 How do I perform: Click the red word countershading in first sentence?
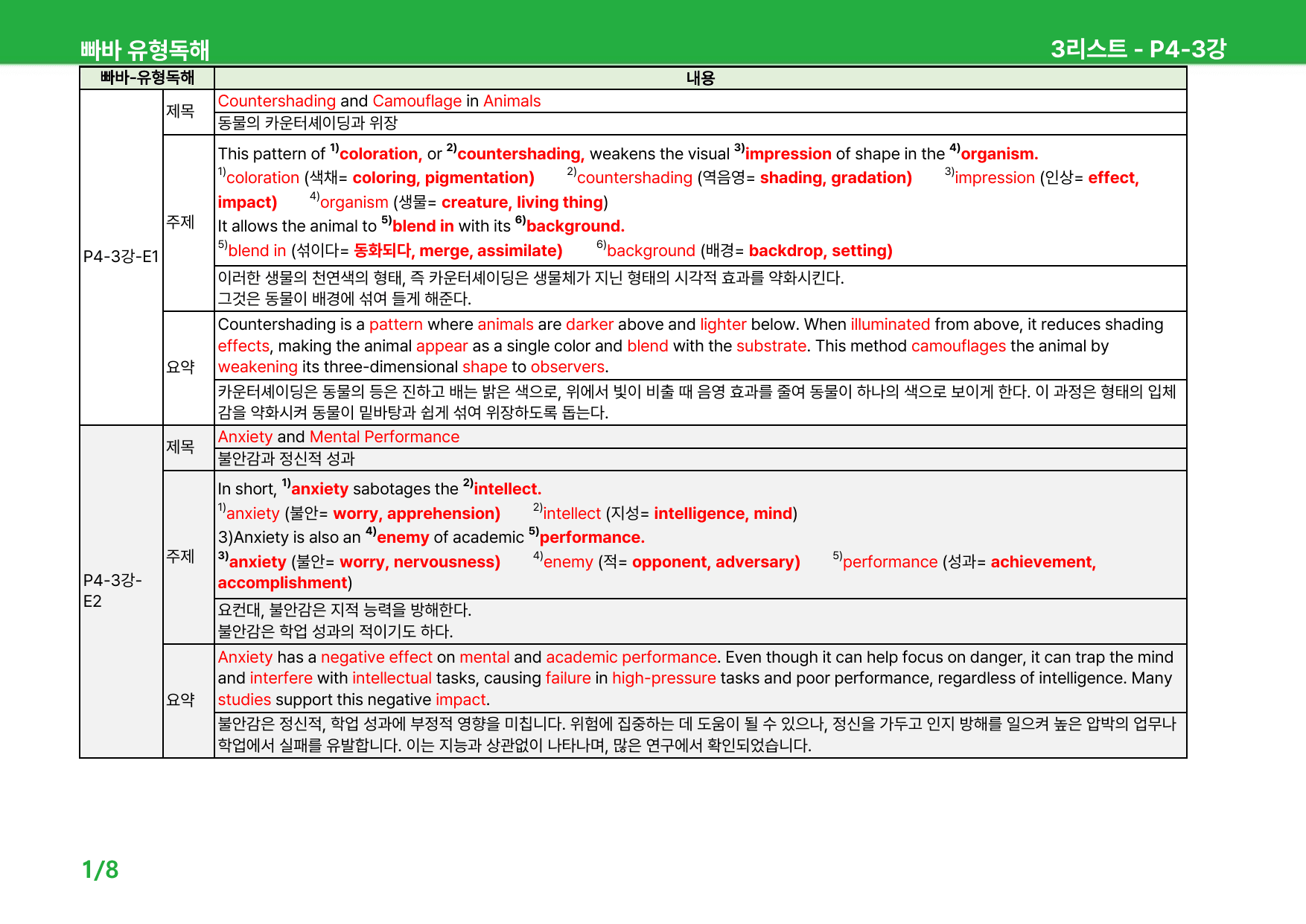(520, 154)
